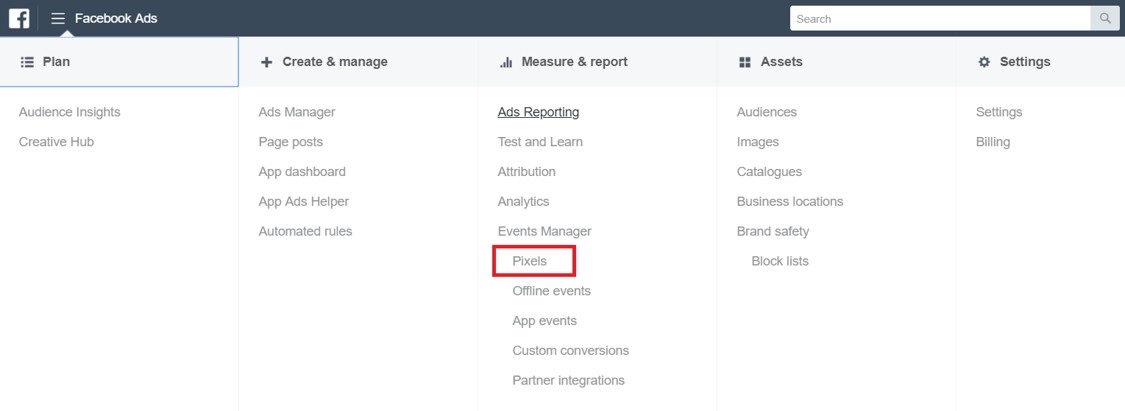Click the Plan list icon
The image size is (1125, 411).
[x=27, y=62]
